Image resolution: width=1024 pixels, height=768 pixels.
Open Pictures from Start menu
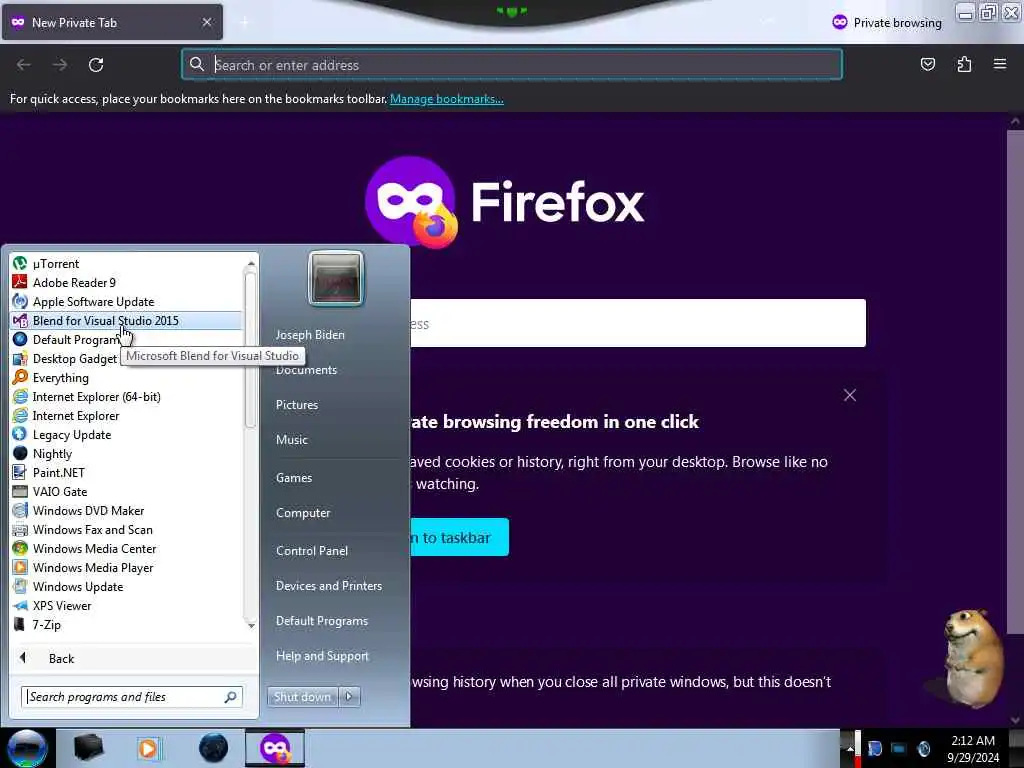pyautogui.click(x=297, y=405)
